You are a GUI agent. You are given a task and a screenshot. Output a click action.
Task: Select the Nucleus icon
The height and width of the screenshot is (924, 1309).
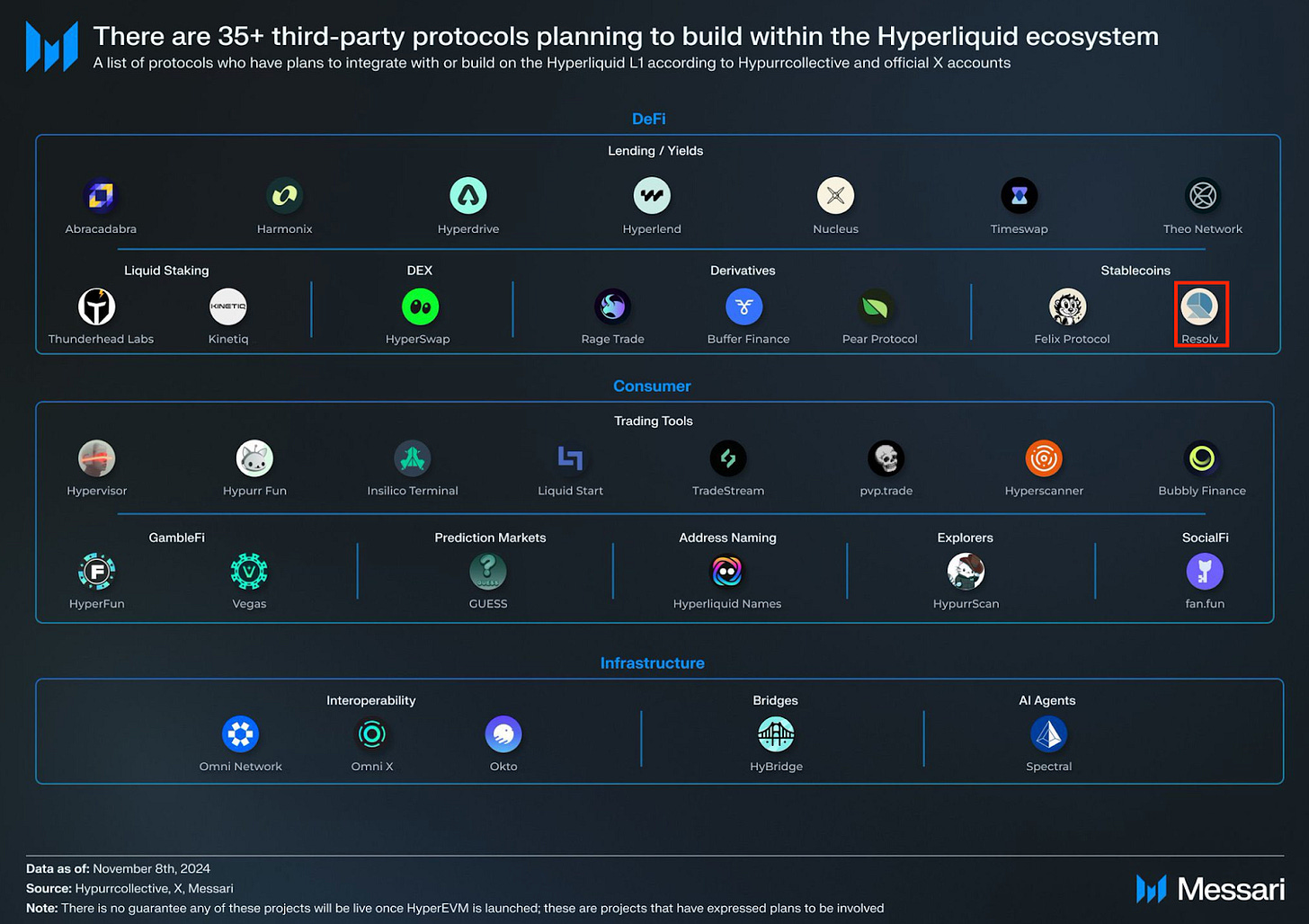(x=835, y=196)
